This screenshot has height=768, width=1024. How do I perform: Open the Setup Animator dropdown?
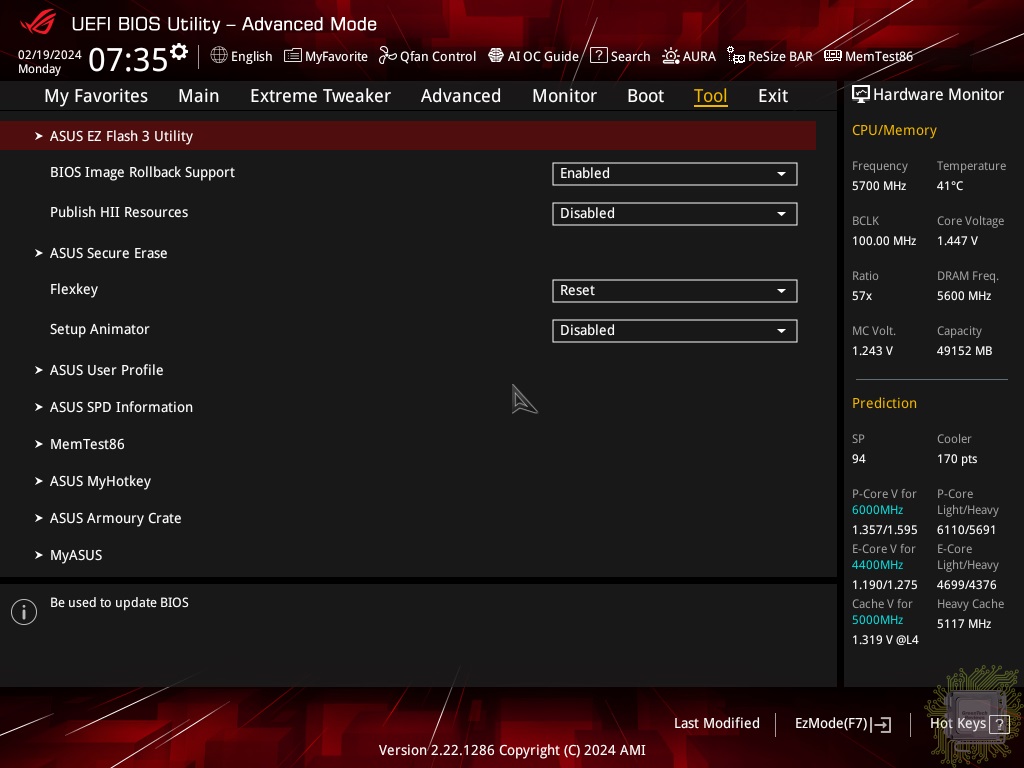[x=674, y=331]
